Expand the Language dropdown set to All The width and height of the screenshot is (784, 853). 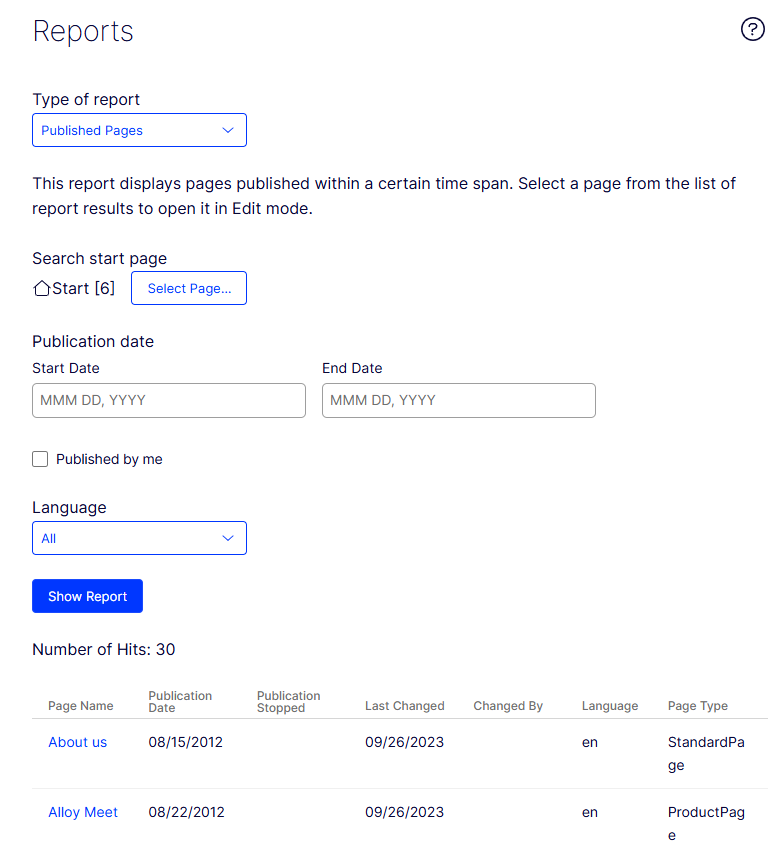139,538
